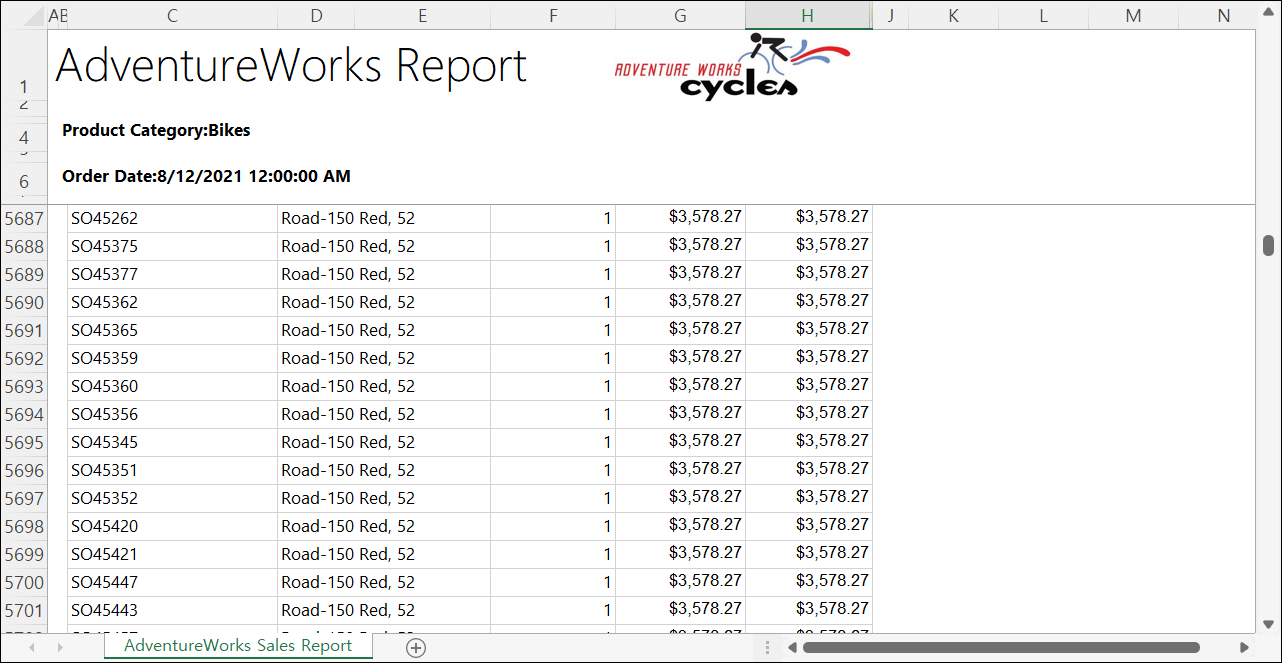1282x663 pixels.
Task: Select column E header
Action: [x=423, y=15]
